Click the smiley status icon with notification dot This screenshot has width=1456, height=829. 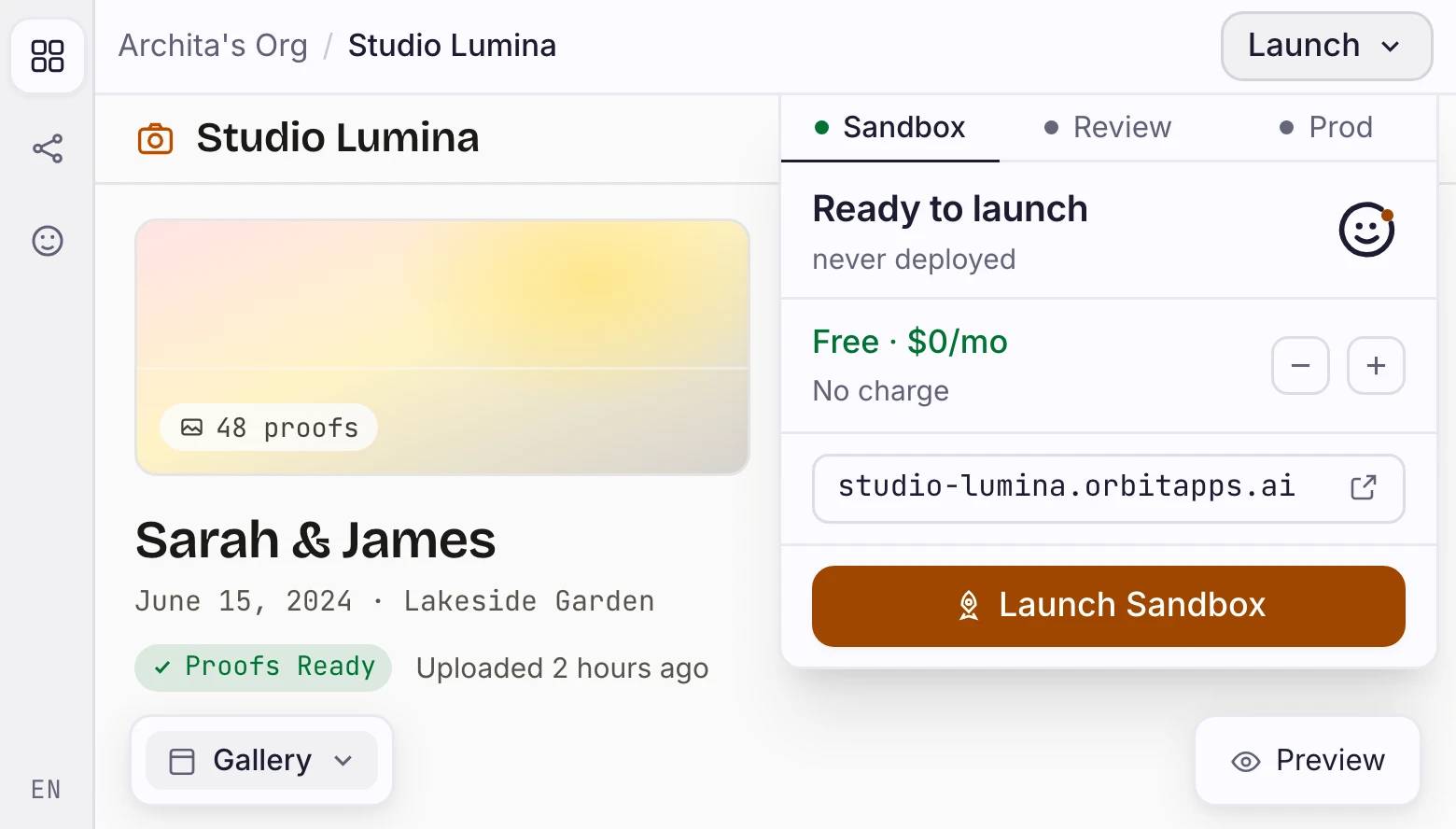[1367, 230]
